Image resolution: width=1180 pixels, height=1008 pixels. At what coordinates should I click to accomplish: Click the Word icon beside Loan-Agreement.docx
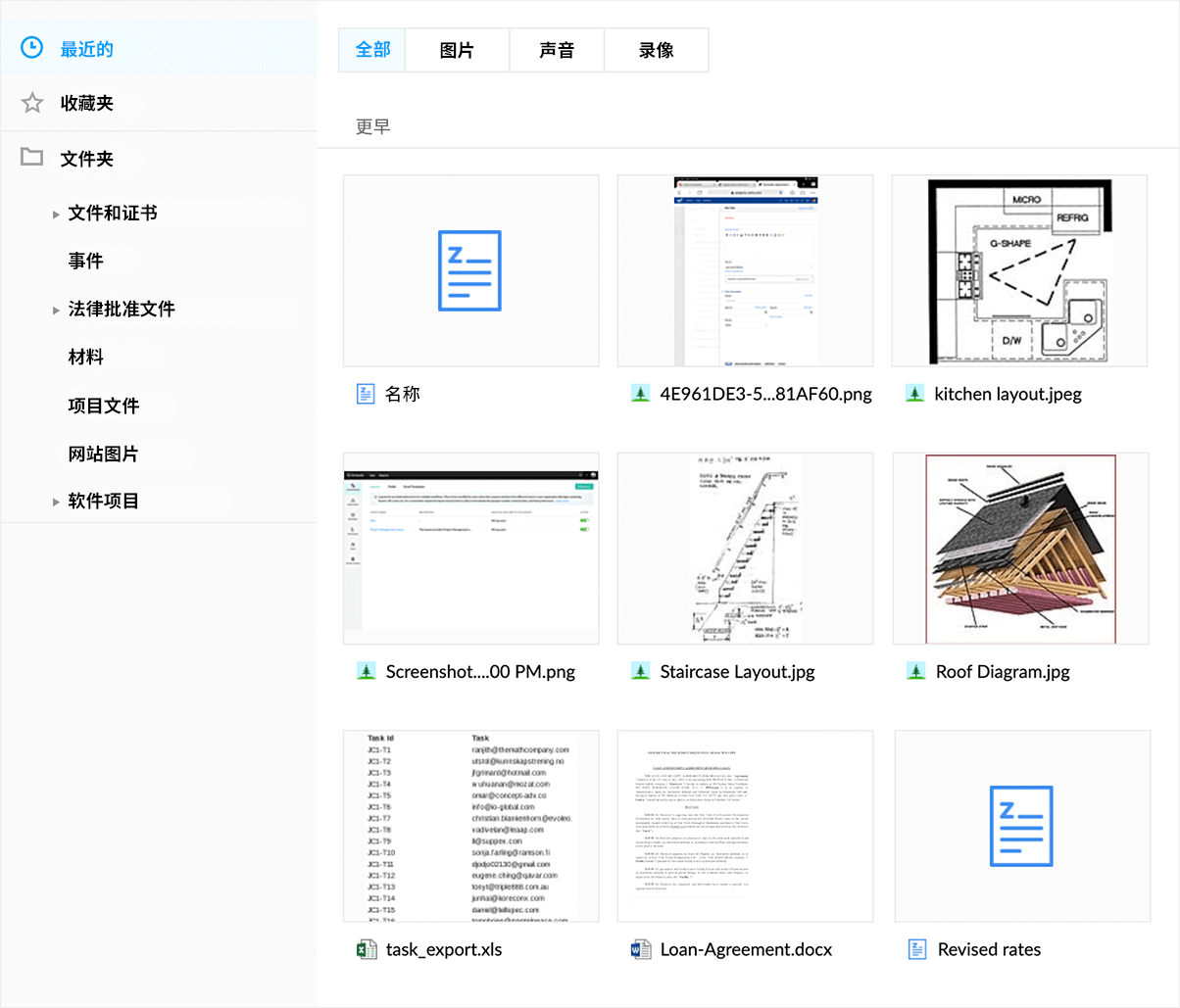point(641,949)
